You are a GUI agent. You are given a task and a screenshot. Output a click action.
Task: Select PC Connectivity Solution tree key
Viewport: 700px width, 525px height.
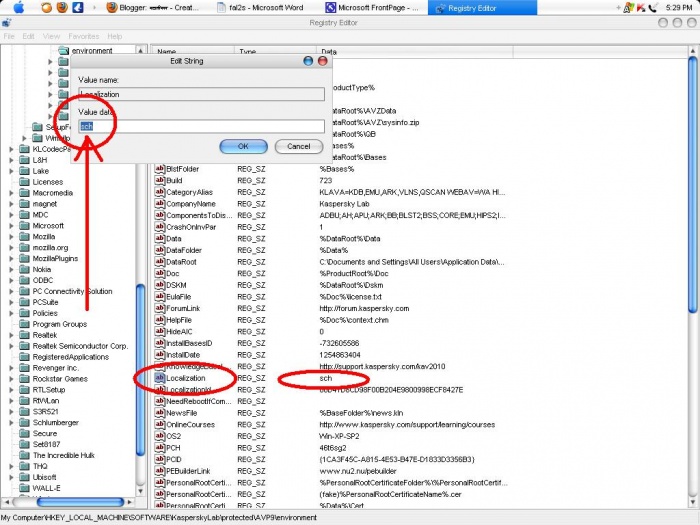(72, 291)
